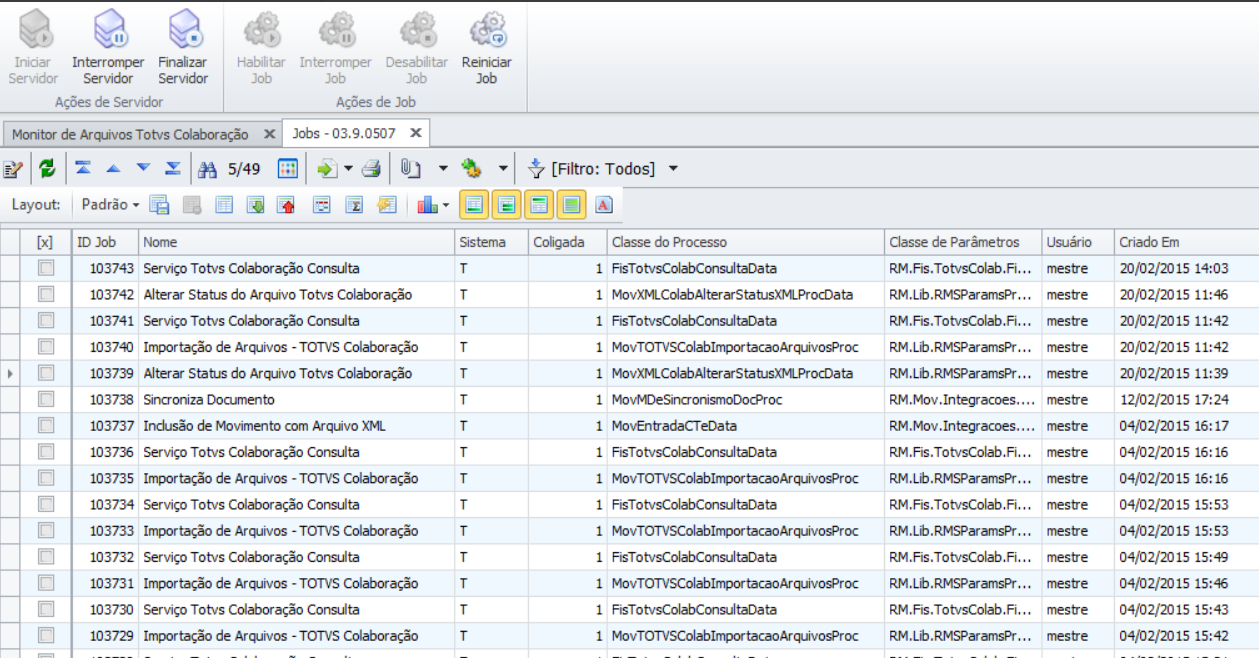The width and height of the screenshot is (1259, 658).
Task: Select row Inclusão de Movimento com Arquivo XML
Action: pyautogui.click(x=629, y=426)
